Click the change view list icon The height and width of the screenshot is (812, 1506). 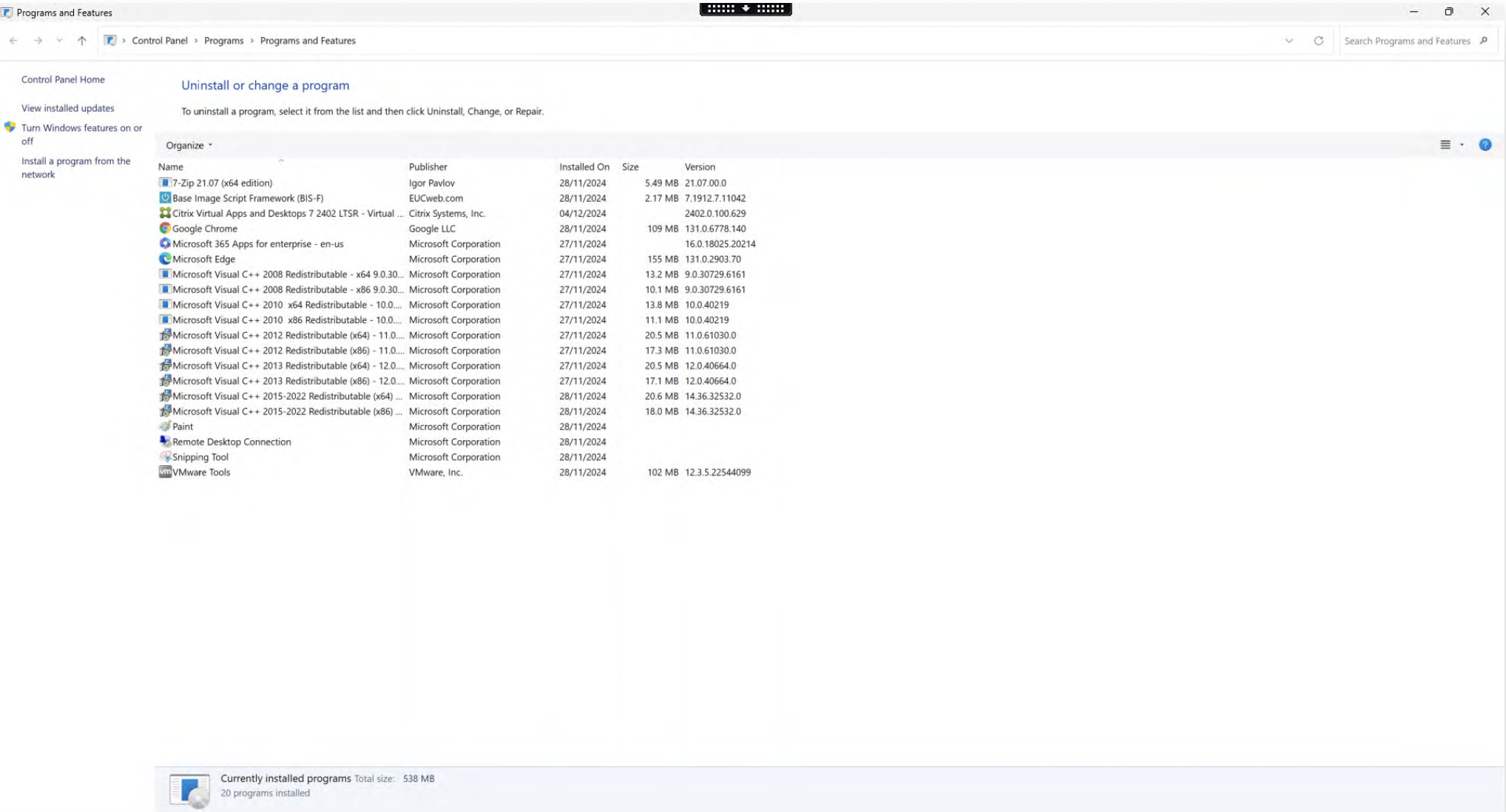(x=1445, y=145)
